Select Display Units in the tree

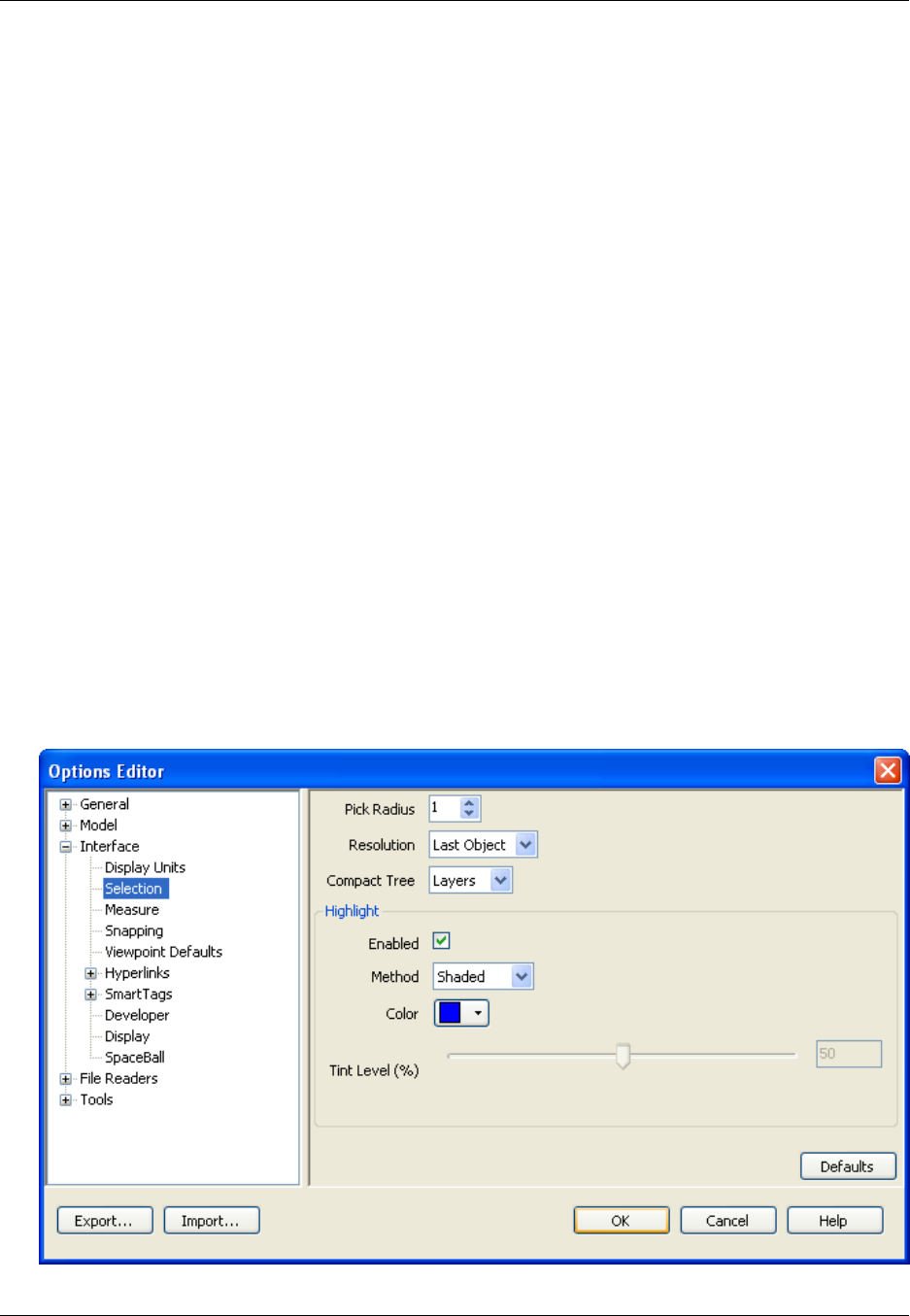pyautogui.click(x=145, y=867)
